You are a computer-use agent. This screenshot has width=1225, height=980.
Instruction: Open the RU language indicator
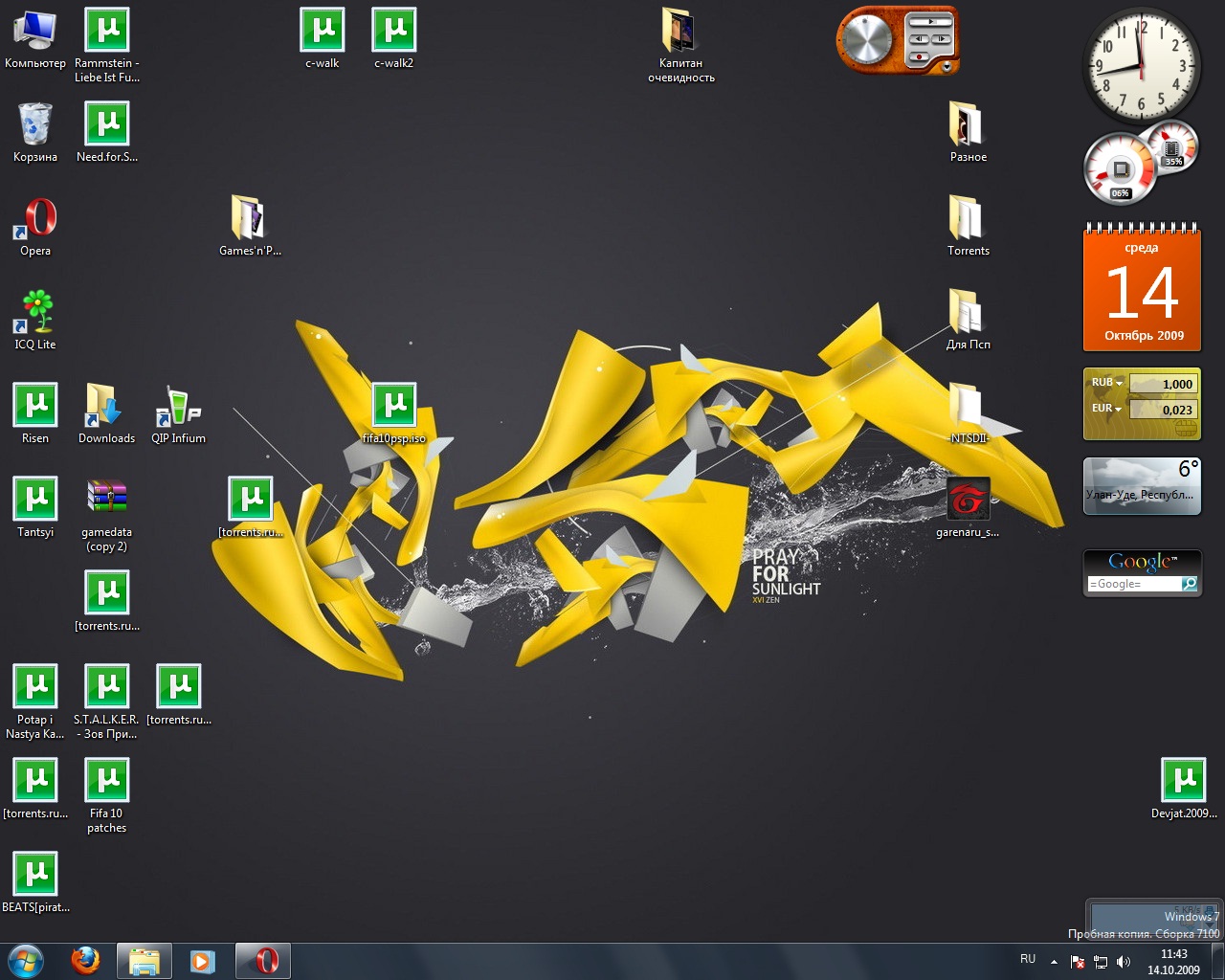coord(1028,958)
